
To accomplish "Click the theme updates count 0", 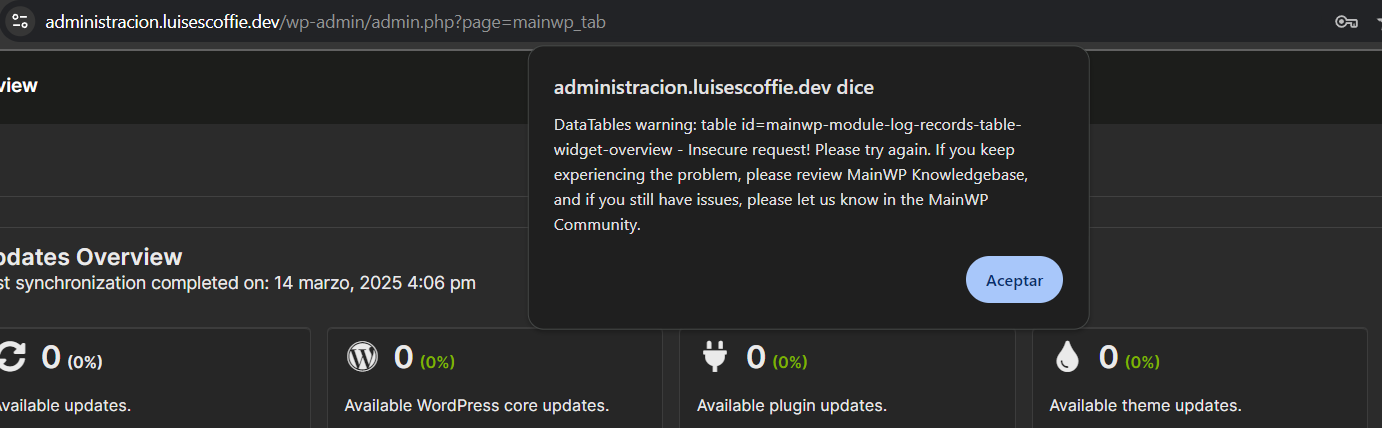I will pyautogui.click(x=1109, y=357).
